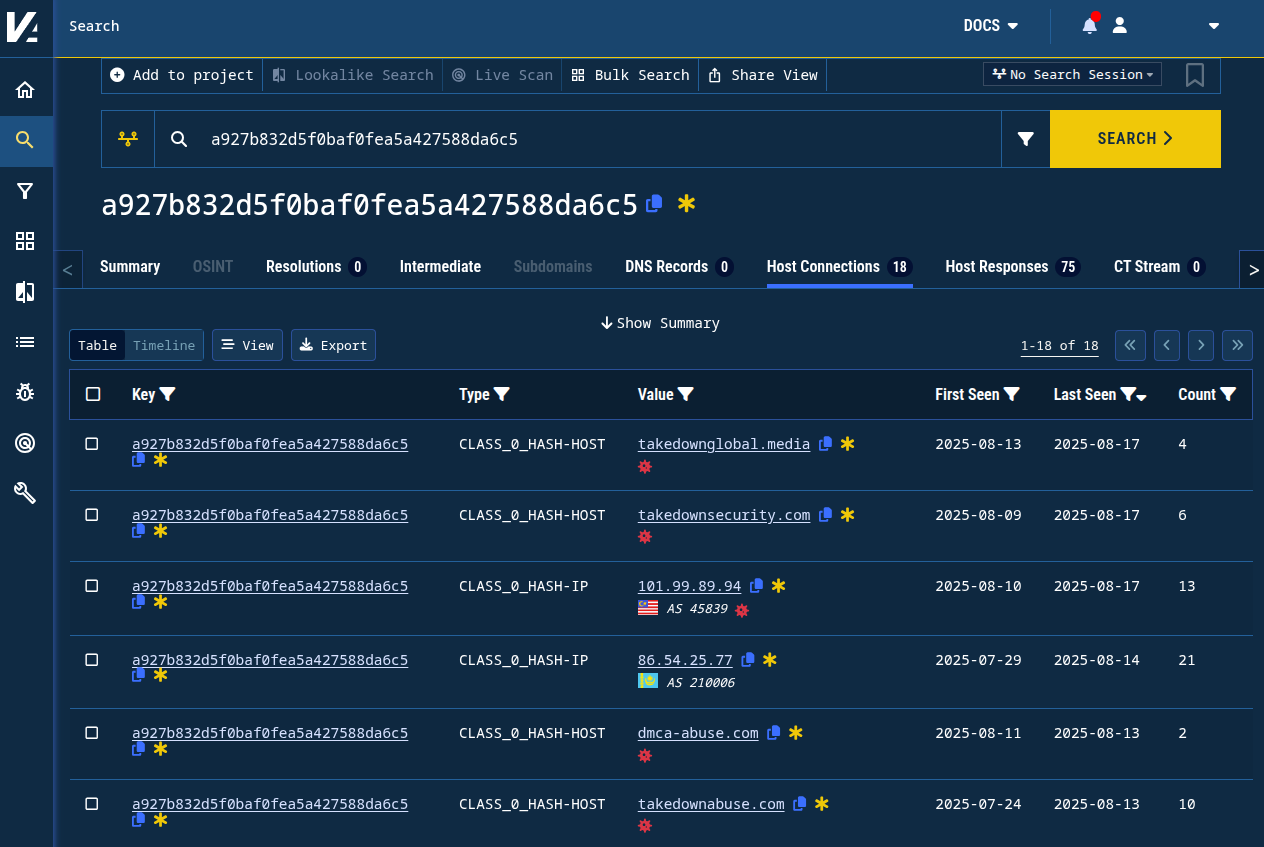The image size is (1264, 847).
Task: Copy dmca-abuse.com value
Action: coord(773,733)
